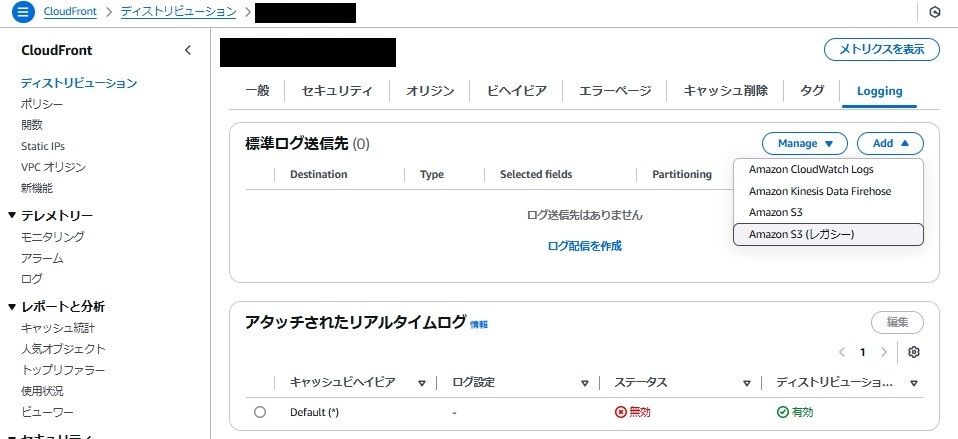Open the hamburger navigation menu icon
The width and height of the screenshot is (958, 439).
click(23, 12)
